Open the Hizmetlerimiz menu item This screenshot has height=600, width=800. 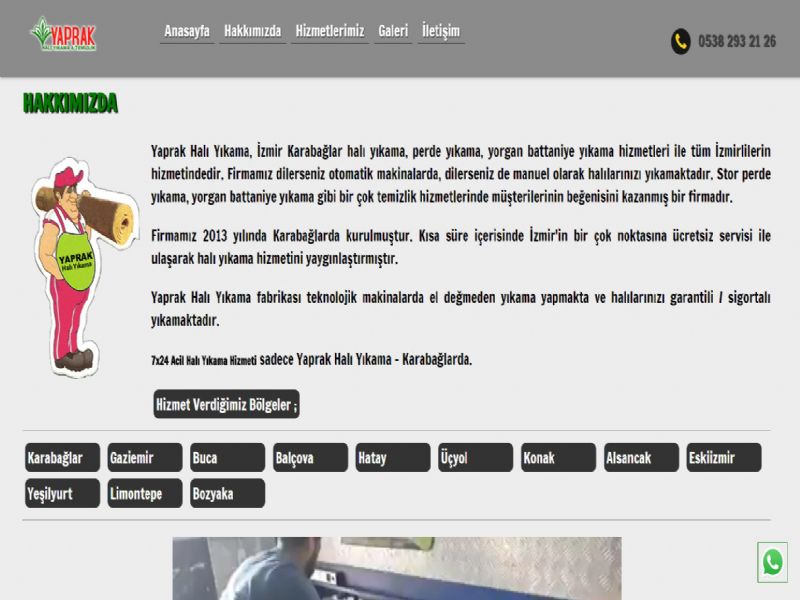pos(330,31)
